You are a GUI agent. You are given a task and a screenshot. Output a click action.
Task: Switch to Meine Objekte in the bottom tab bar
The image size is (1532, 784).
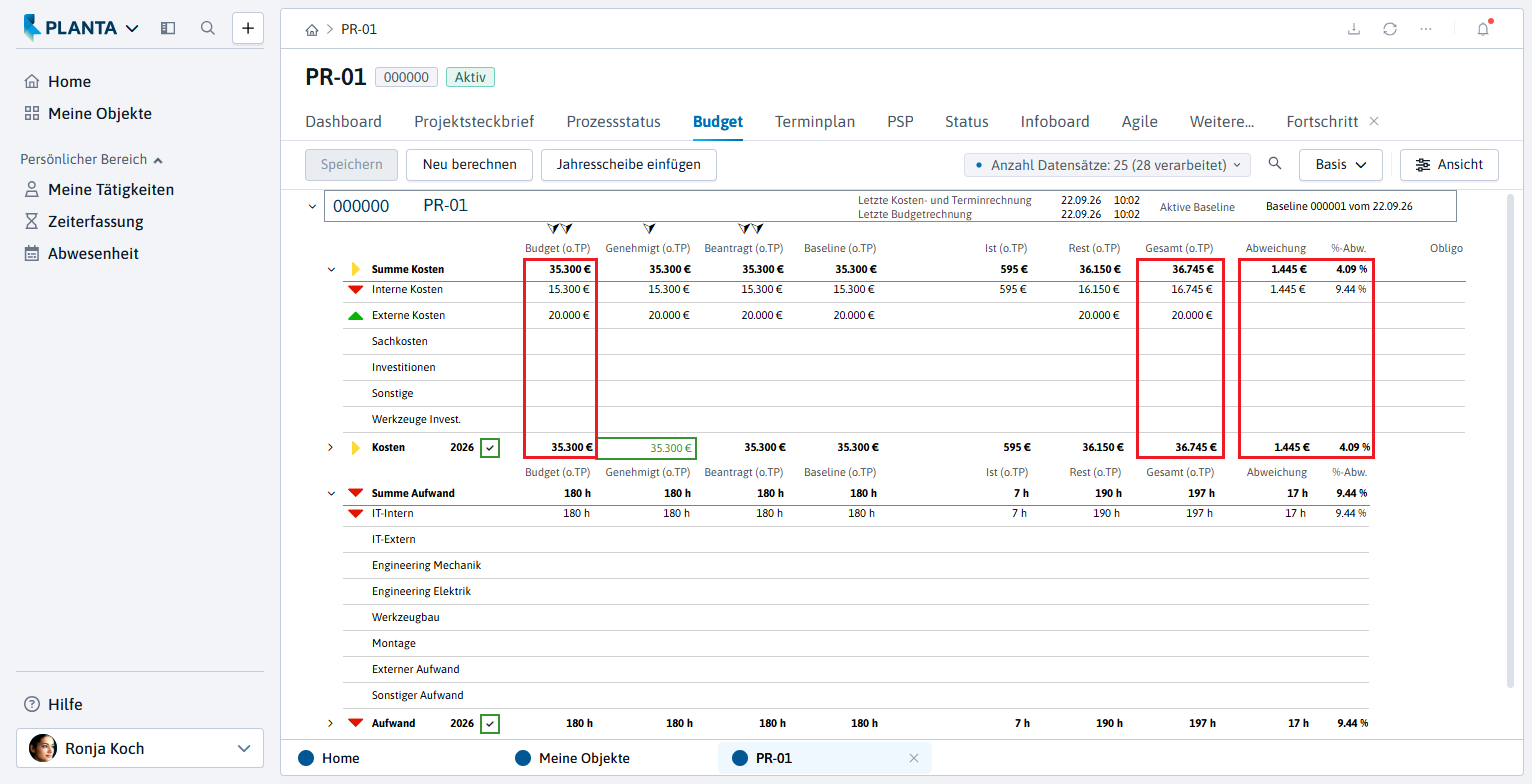click(x=584, y=758)
